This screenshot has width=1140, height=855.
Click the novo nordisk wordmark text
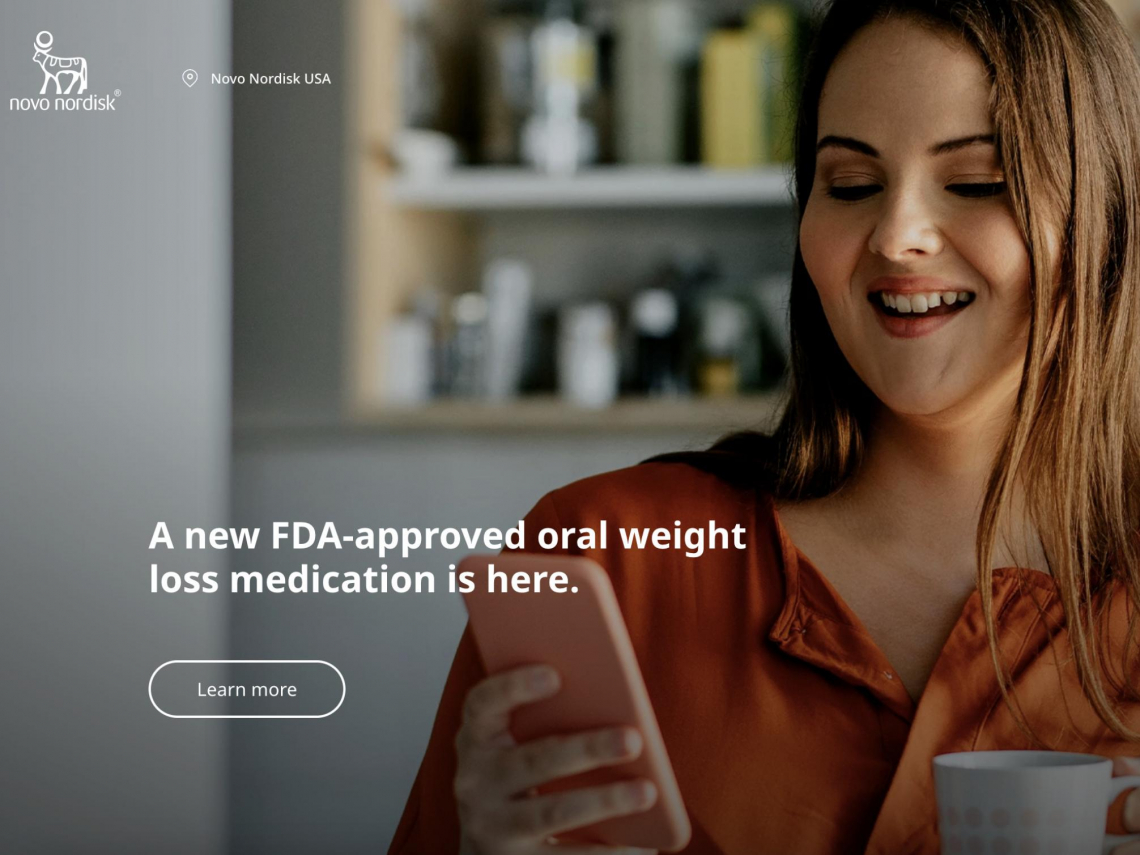tap(63, 103)
